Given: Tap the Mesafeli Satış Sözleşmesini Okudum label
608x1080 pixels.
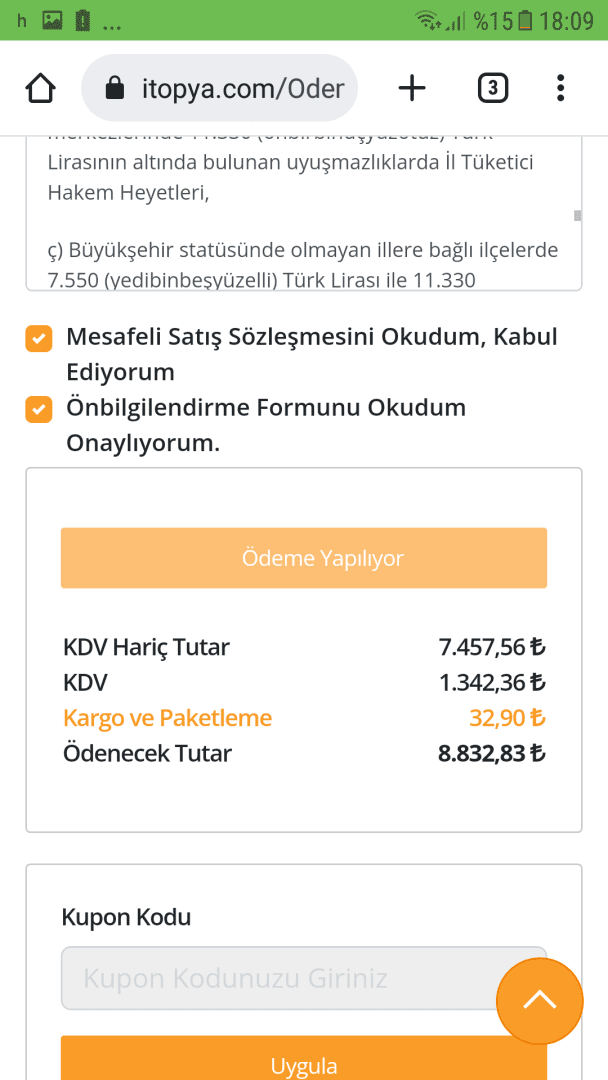Looking at the screenshot, I should [x=311, y=354].
